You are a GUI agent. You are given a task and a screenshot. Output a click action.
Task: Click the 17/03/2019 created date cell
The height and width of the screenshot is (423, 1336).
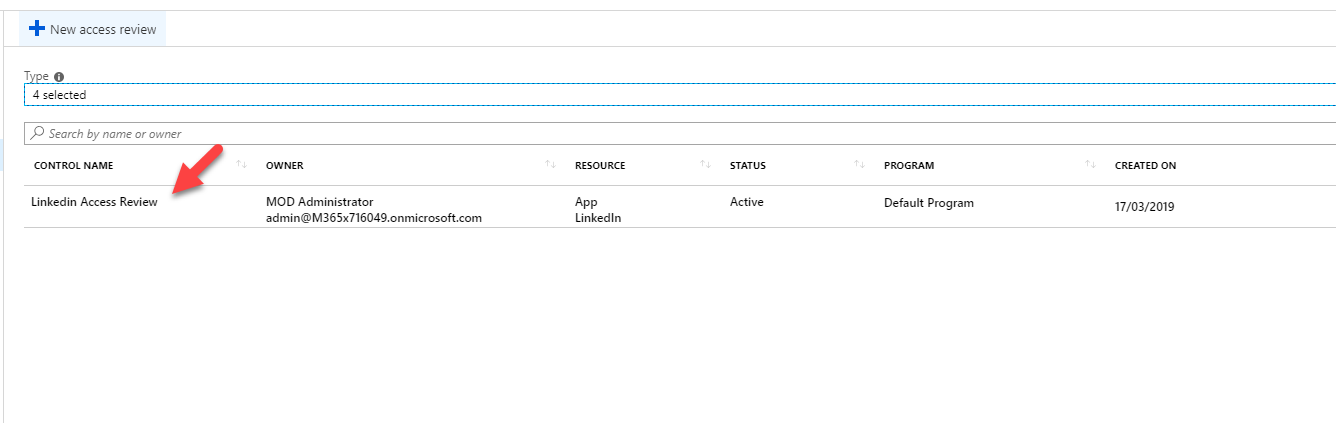(1145, 208)
